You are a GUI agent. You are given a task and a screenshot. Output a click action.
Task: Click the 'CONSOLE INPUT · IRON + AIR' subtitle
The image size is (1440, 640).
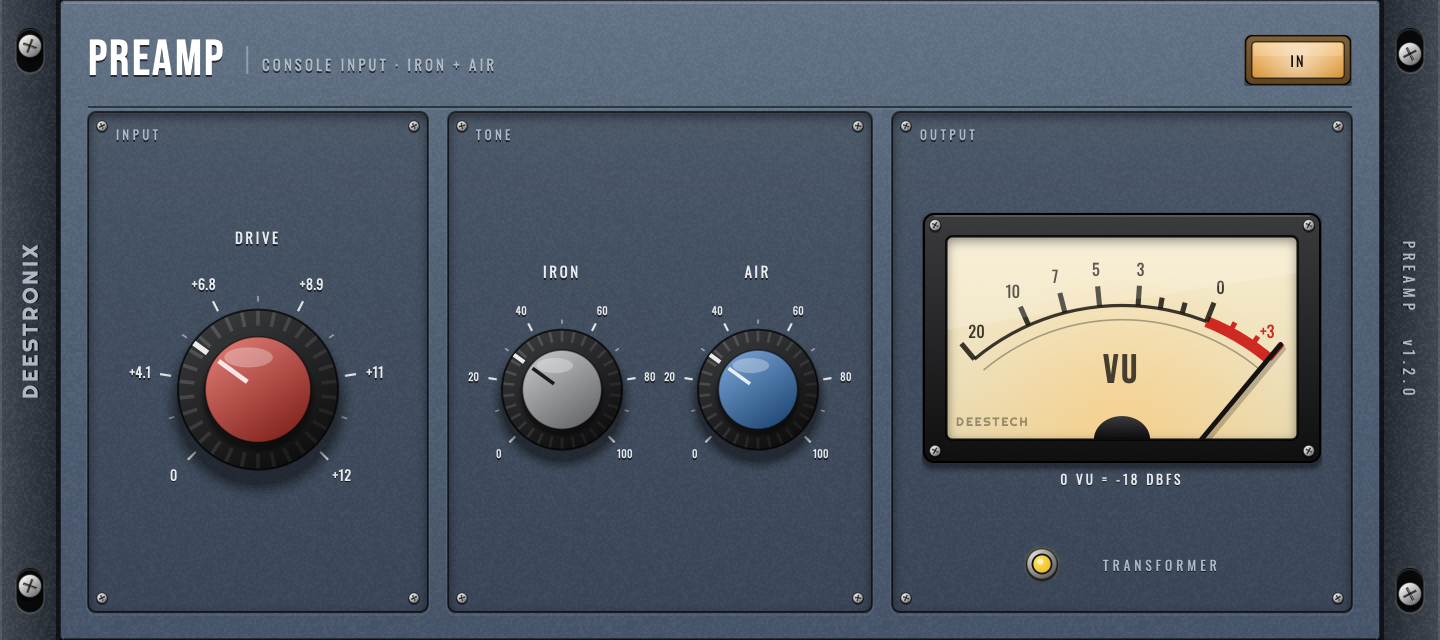379,65
